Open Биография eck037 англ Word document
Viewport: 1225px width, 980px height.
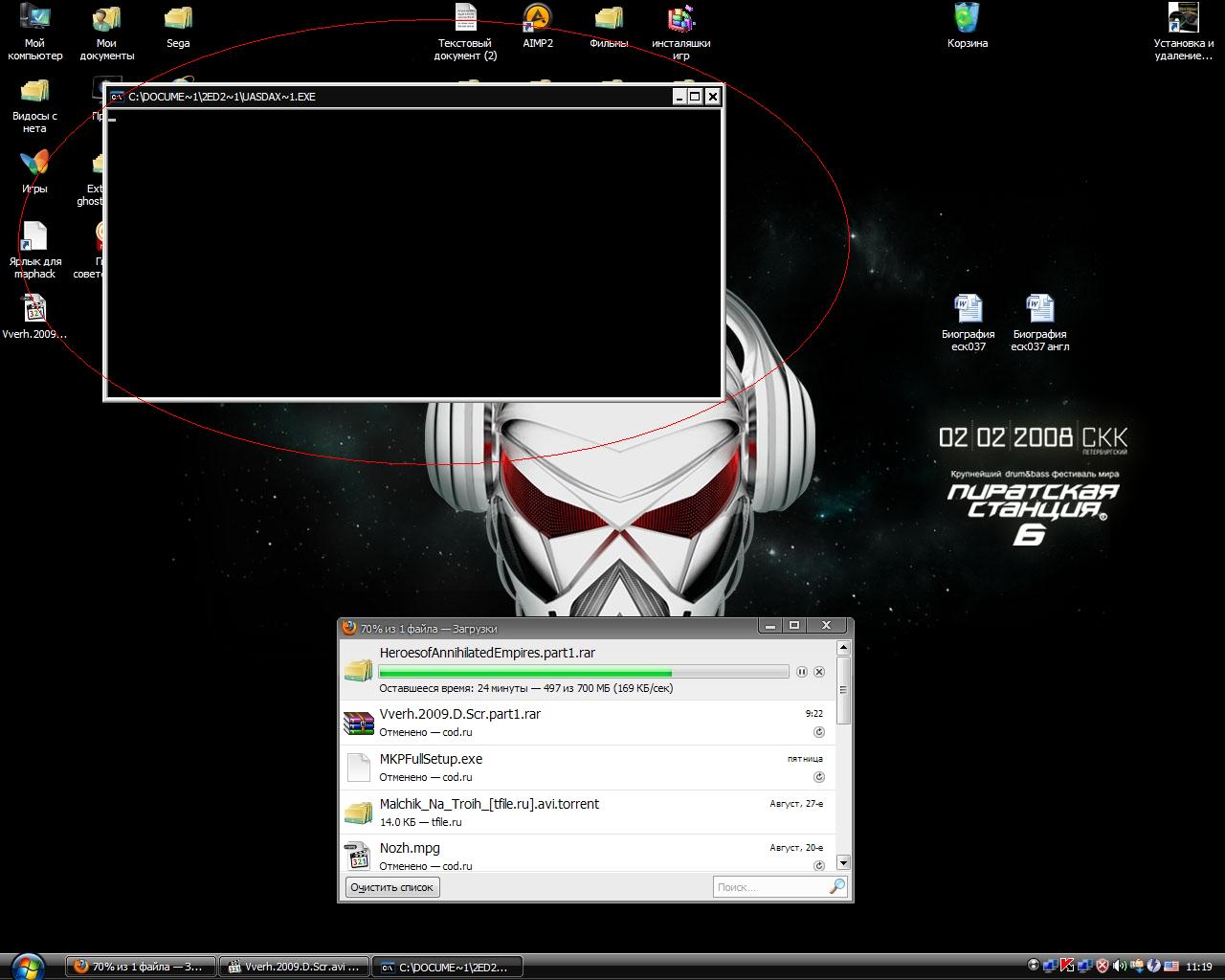1039,310
